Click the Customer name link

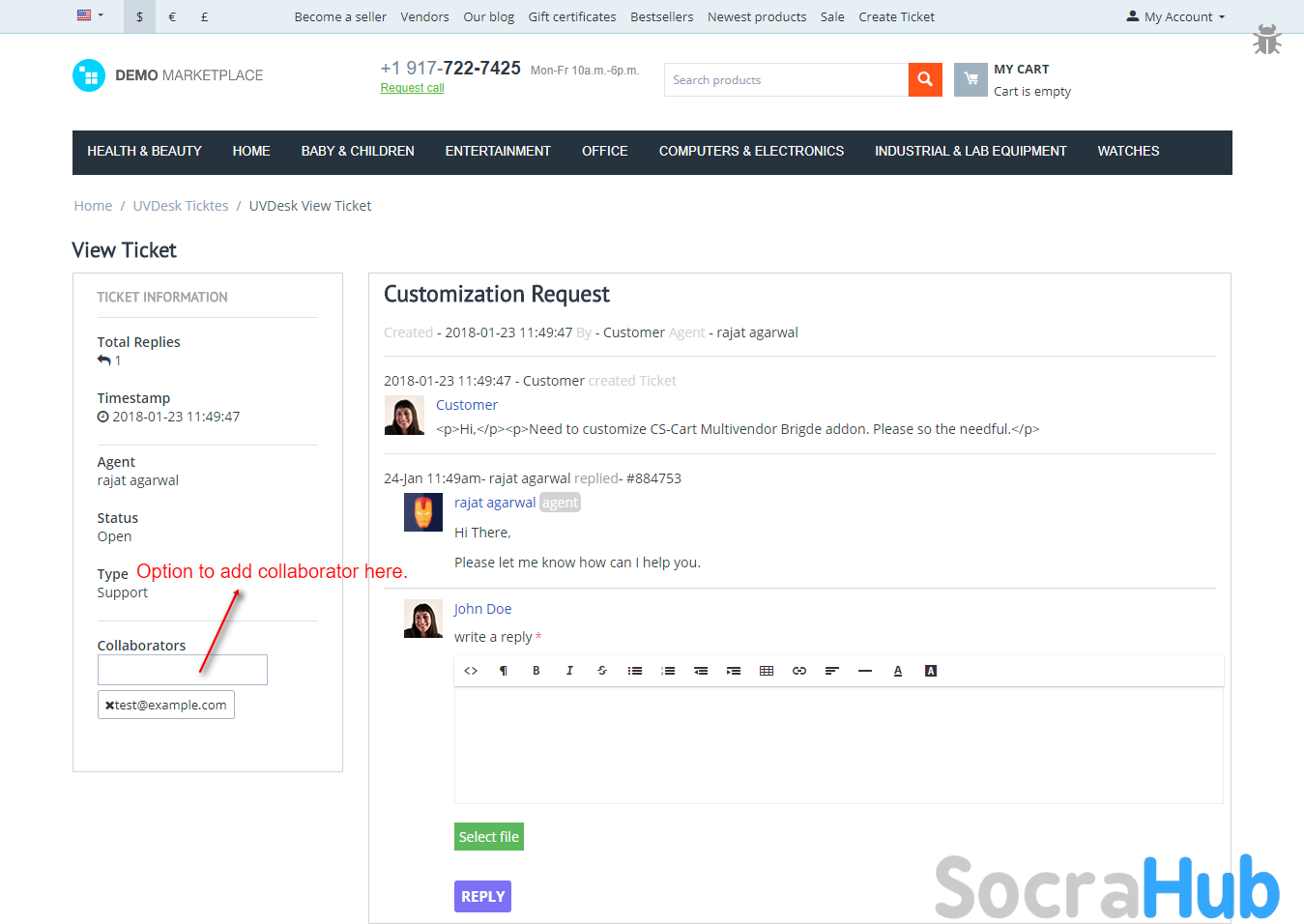pyautogui.click(x=467, y=405)
